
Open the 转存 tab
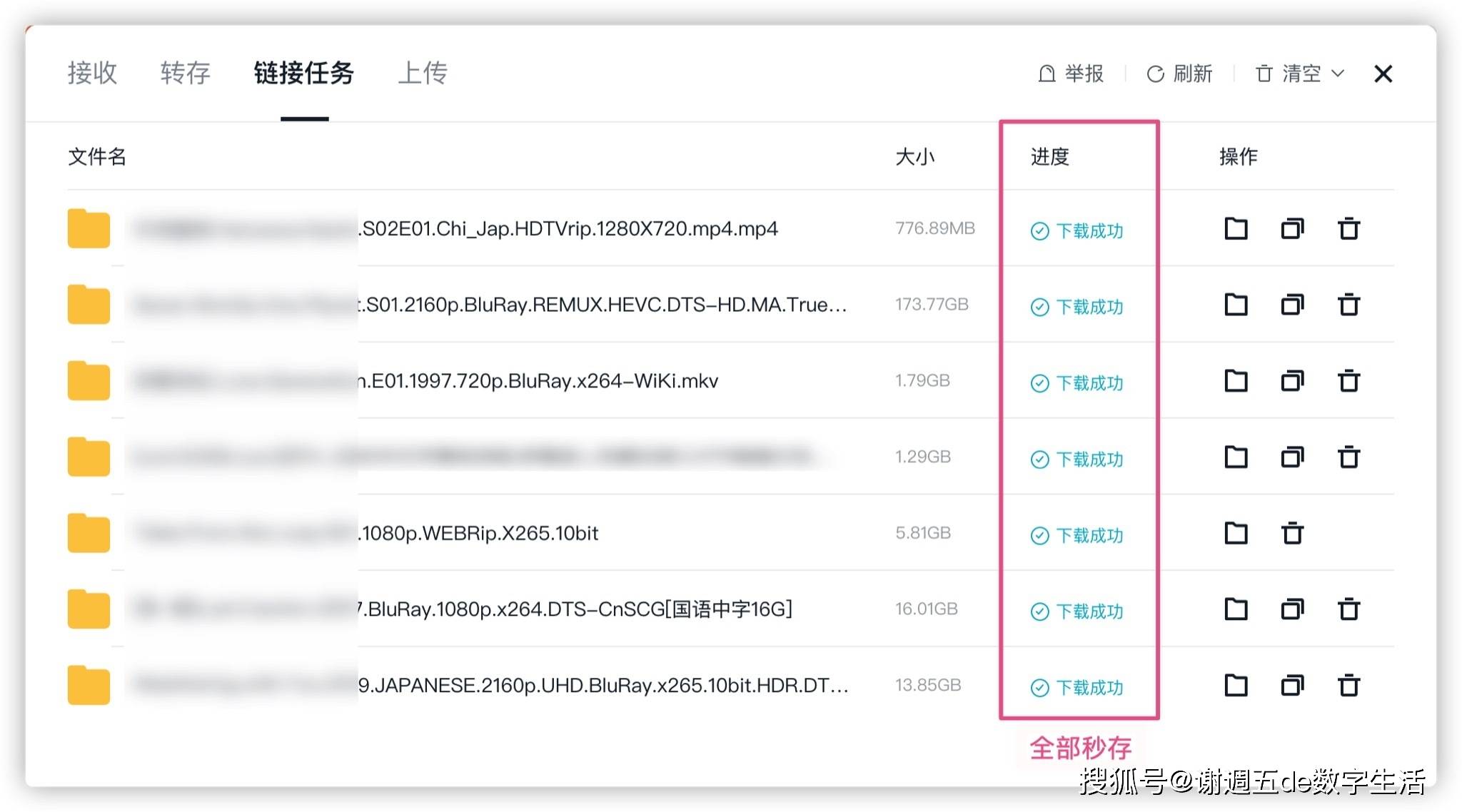(x=185, y=73)
